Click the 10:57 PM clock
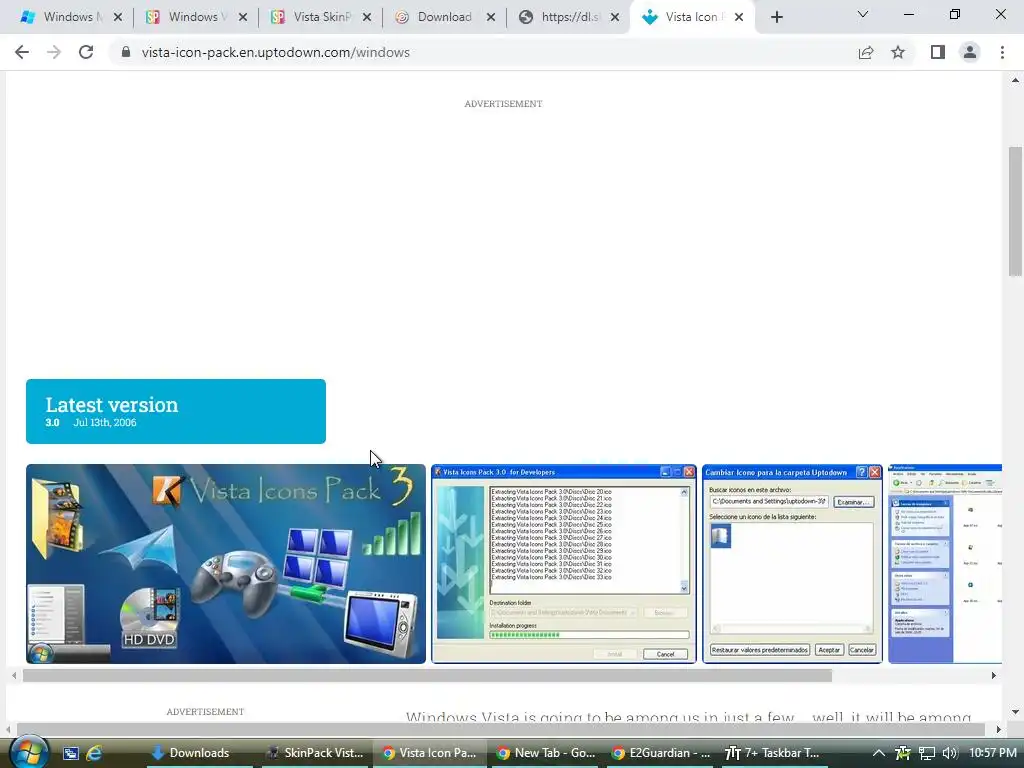Screen dimensions: 1024x768 click(x=992, y=753)
